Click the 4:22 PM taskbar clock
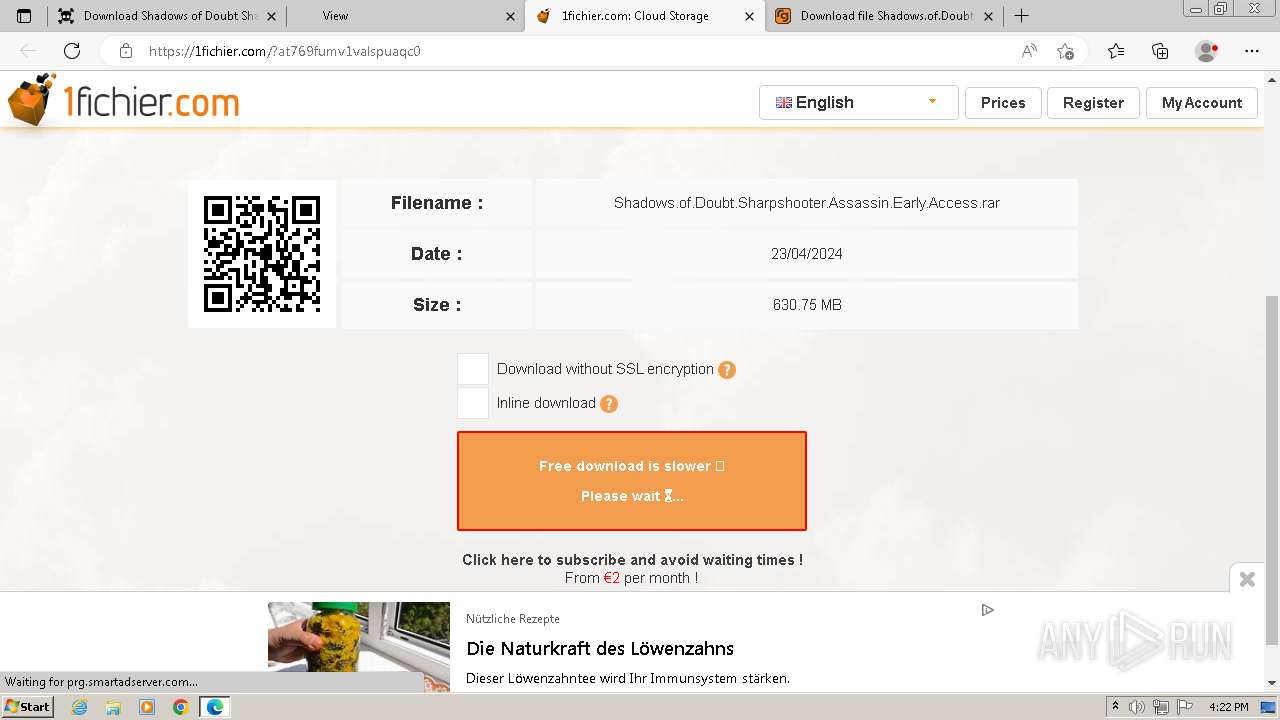Screen dimensions: 1280x720 [1228, 707]
